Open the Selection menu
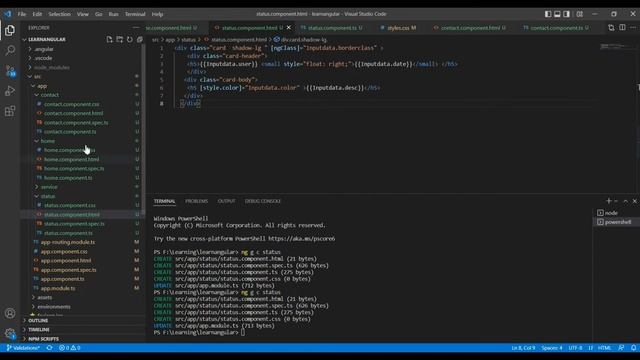Image resolution: width=640 pixels, height=360 pixels. pyautogui.click(x=60, y=14)
